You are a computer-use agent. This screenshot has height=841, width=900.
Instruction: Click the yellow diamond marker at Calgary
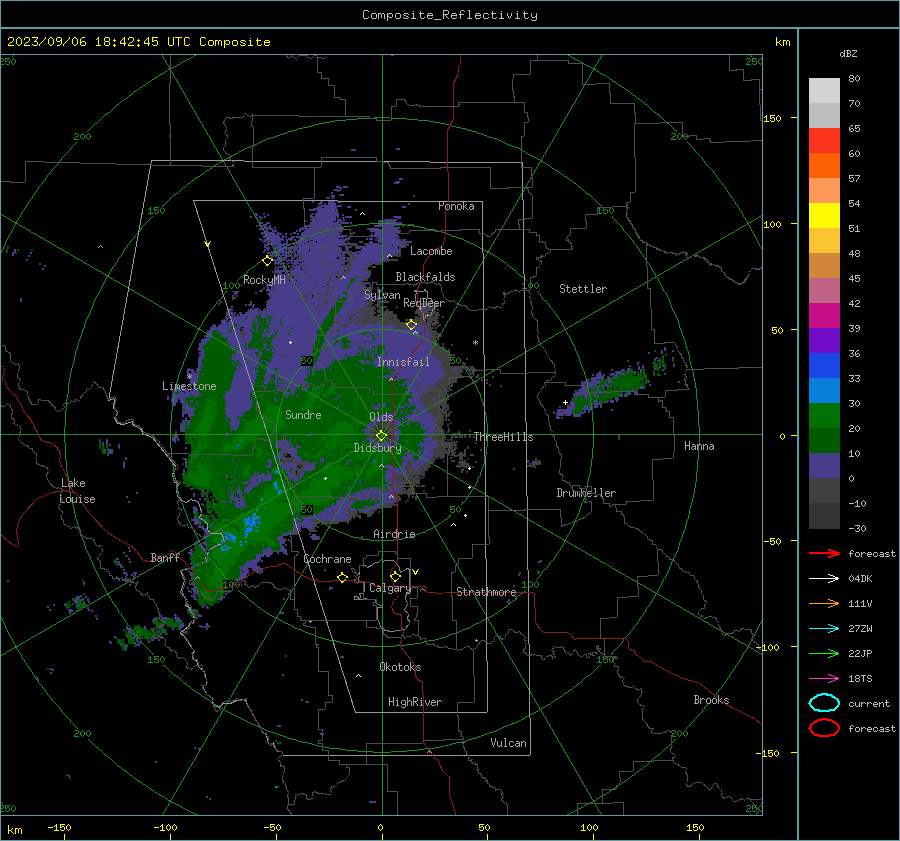coord(395,576)
